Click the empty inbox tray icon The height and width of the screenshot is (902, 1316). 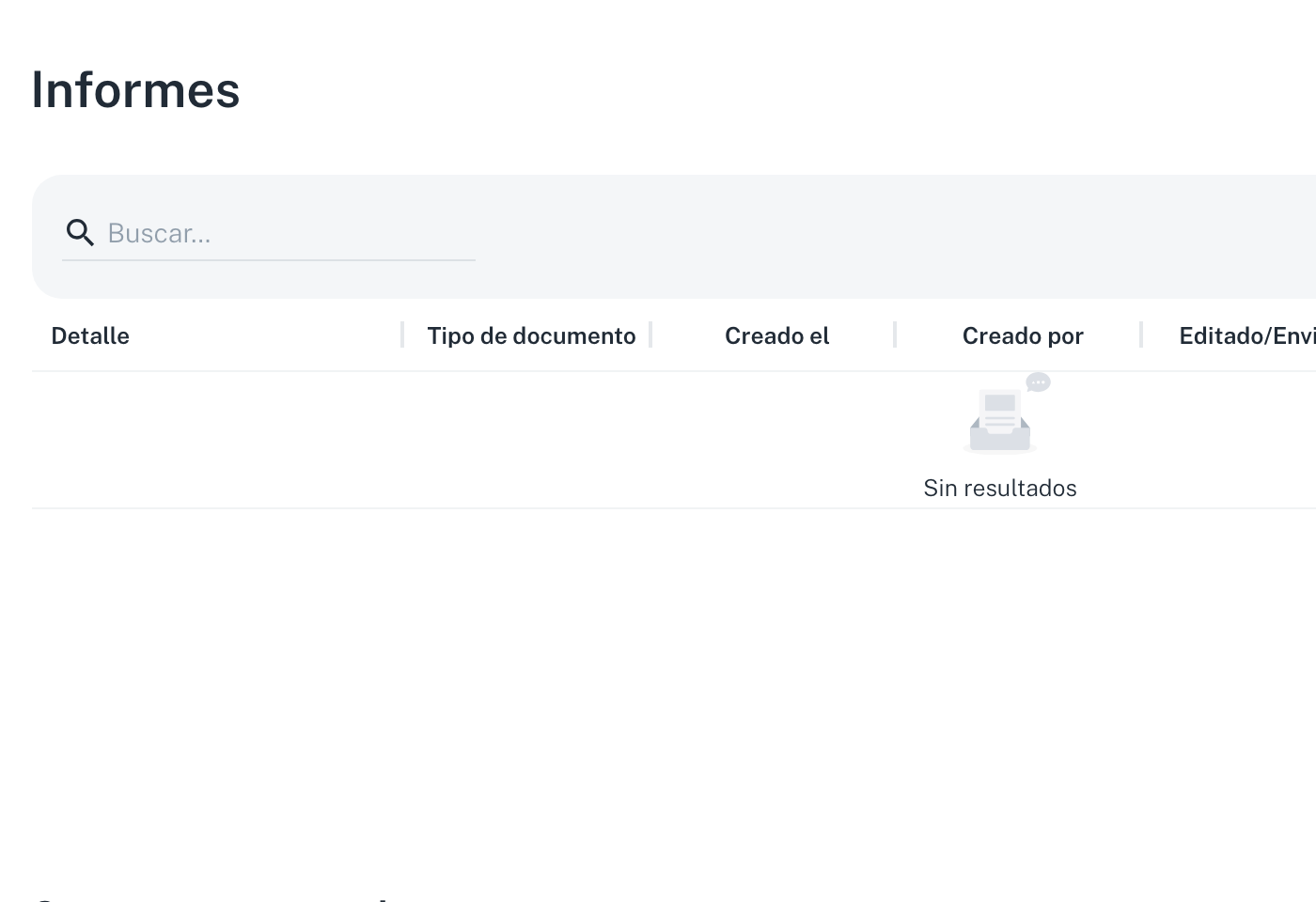1000,420
